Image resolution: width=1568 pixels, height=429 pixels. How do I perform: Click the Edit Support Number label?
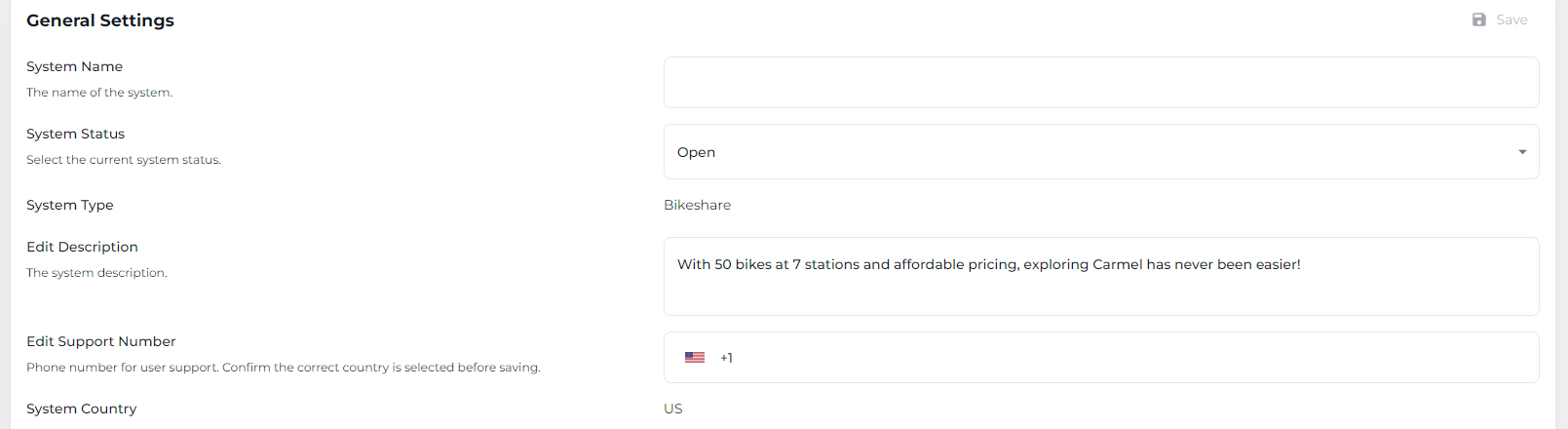(x=101, y=341)
